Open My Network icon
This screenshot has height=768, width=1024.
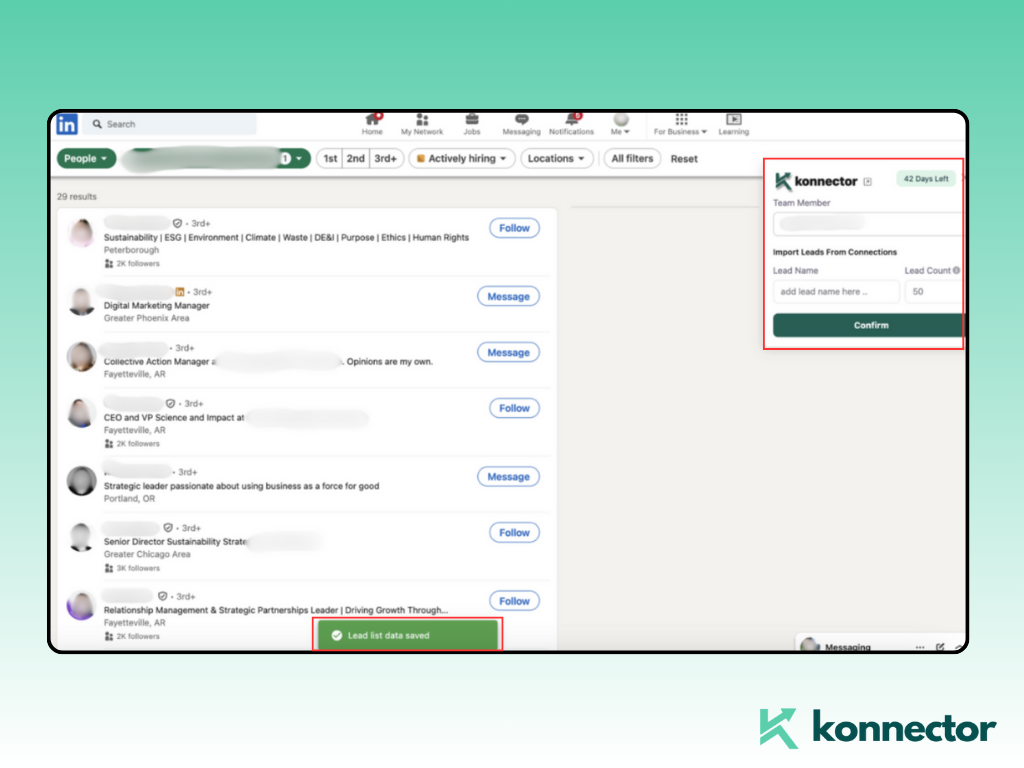pos(422,123)
